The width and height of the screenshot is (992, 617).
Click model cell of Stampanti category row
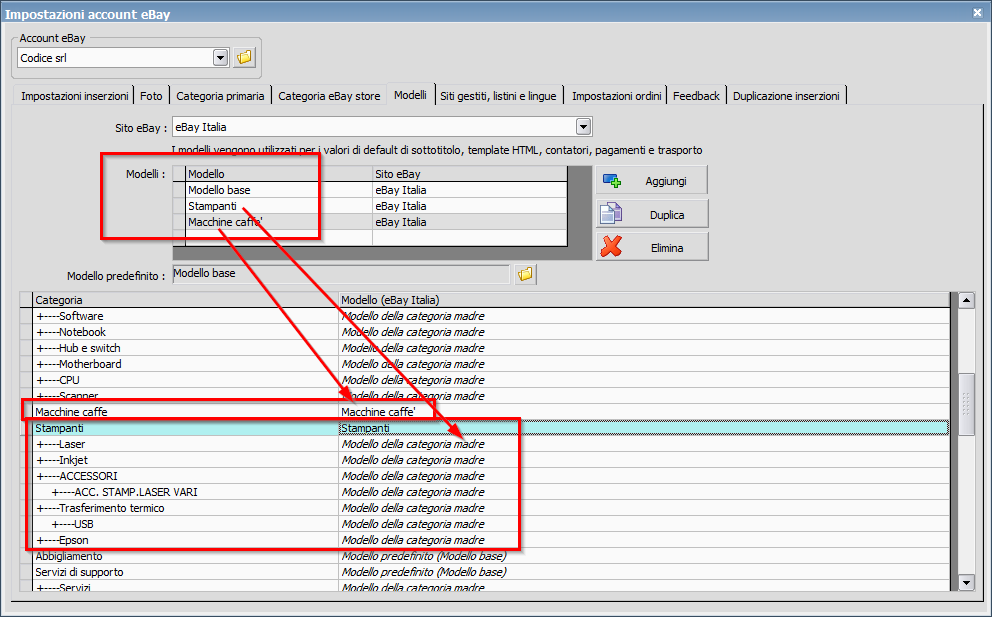644,428
